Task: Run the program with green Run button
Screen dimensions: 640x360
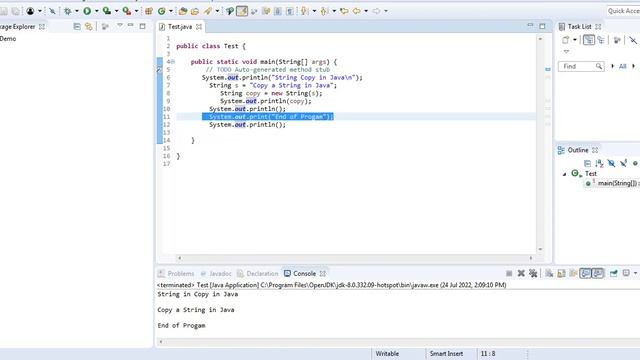Action: (x=87, y=11)
